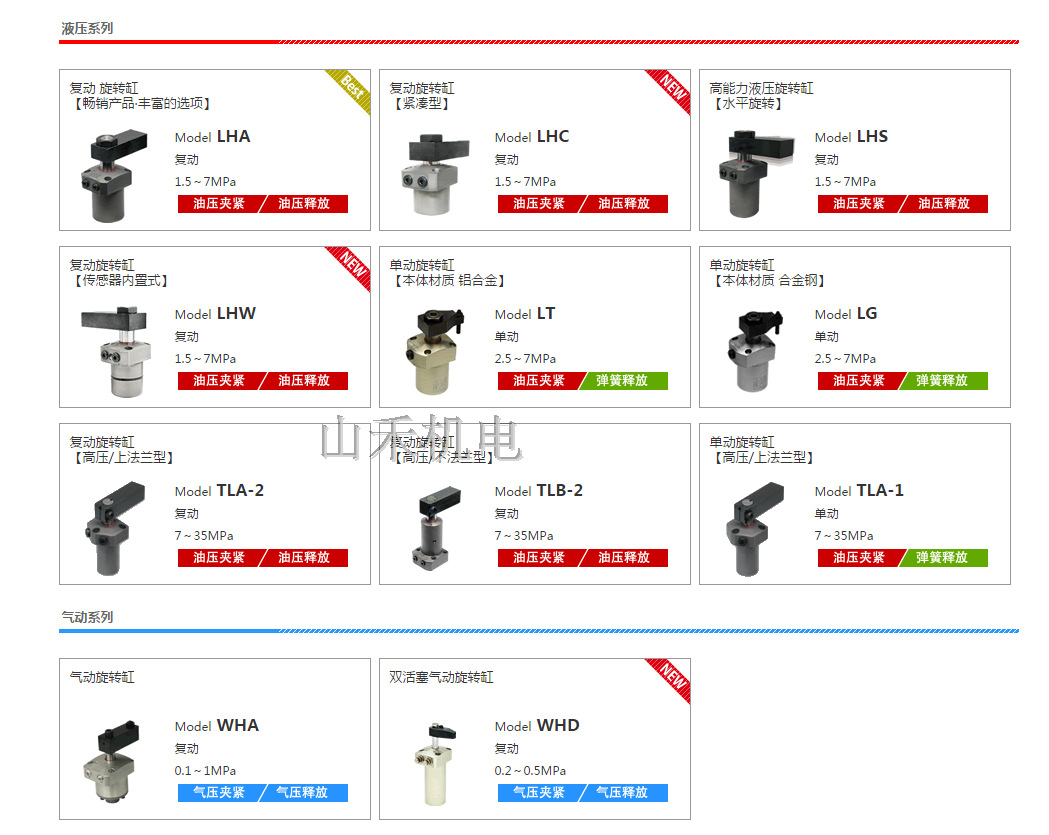Click 油压夹紧 badge under Model LHA

coord(219,203)
